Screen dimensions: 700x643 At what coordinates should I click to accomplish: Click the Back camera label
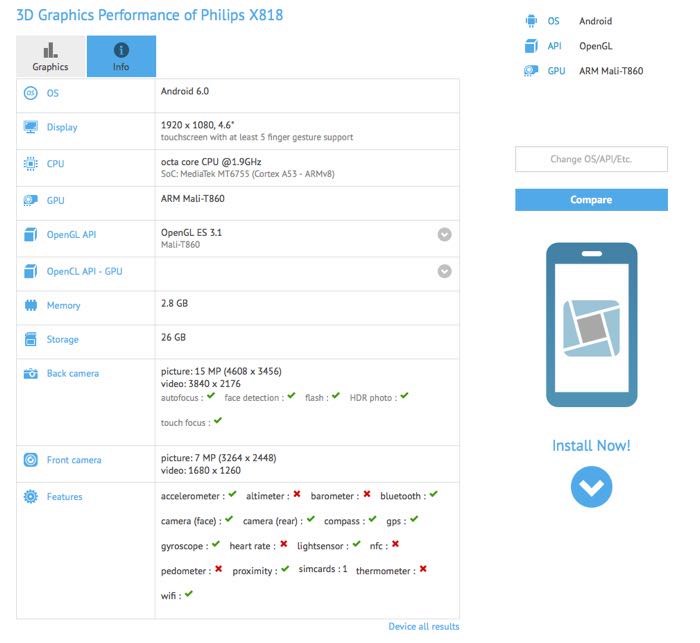[x=73, y=373]
